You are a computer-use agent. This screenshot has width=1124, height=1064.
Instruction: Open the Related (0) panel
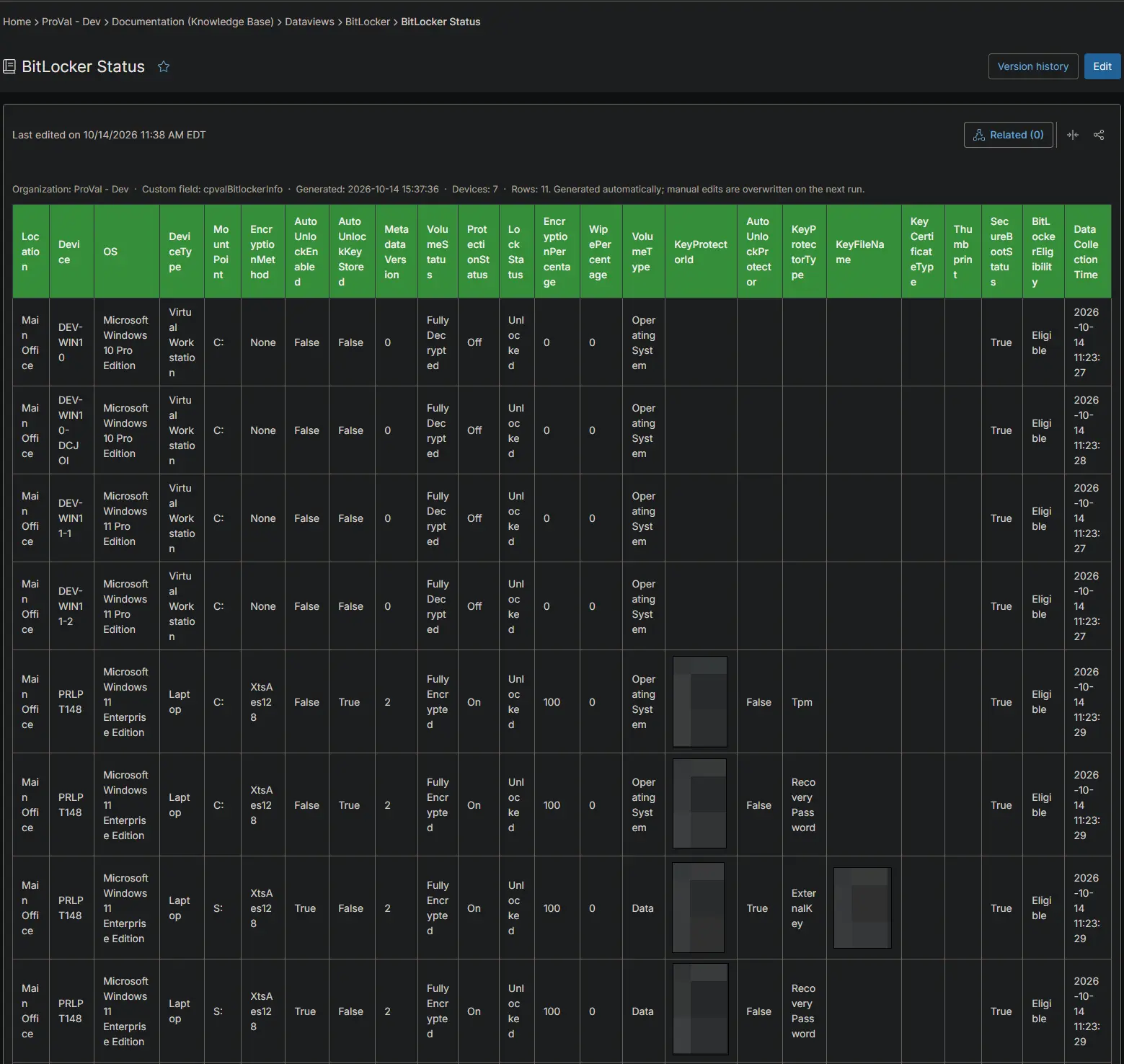[x=1009, y=135]
